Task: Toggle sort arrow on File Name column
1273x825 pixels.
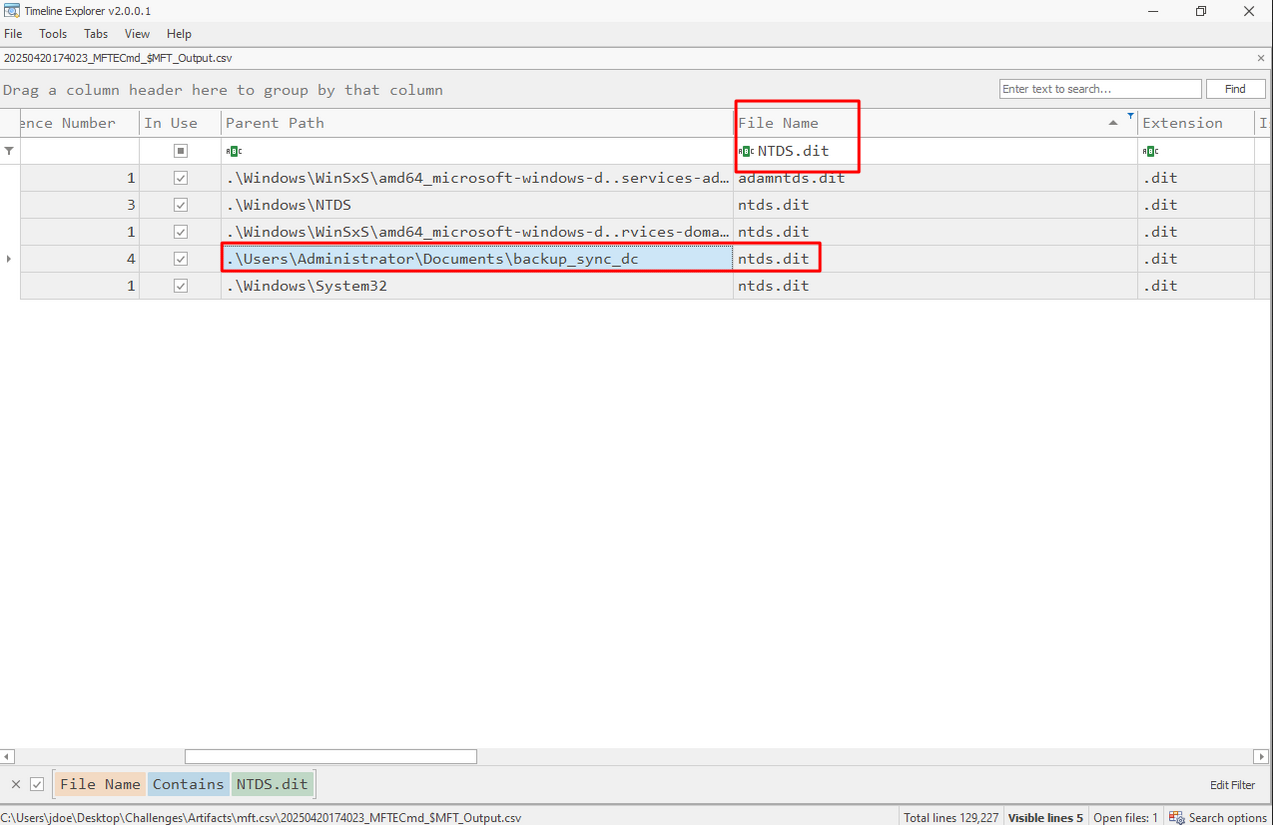Action: pos(1113,123)
